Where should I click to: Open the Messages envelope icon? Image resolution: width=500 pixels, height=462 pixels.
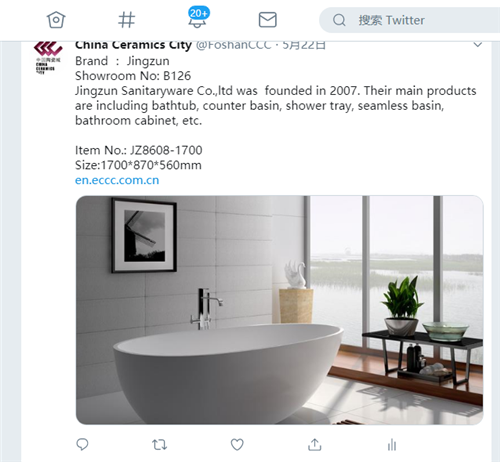[x=268, y=20]
